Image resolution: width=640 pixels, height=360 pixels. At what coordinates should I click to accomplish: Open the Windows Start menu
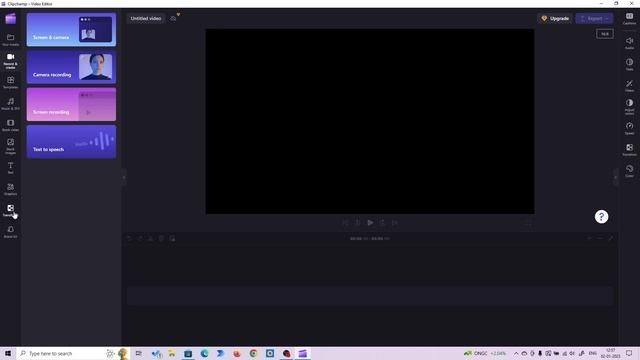(x=8, y=353)
